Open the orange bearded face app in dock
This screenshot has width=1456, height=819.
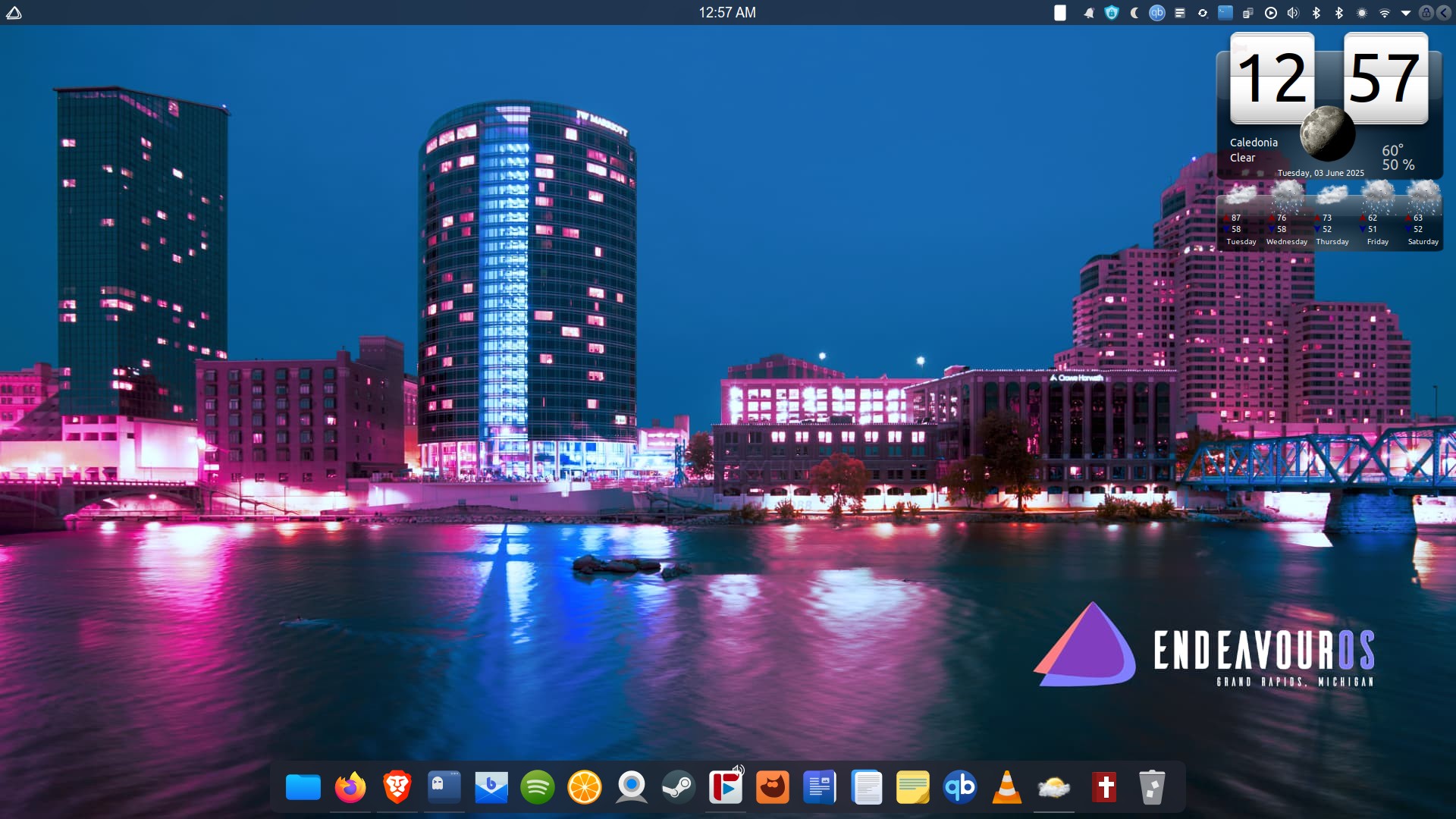[x=773, y=787]
